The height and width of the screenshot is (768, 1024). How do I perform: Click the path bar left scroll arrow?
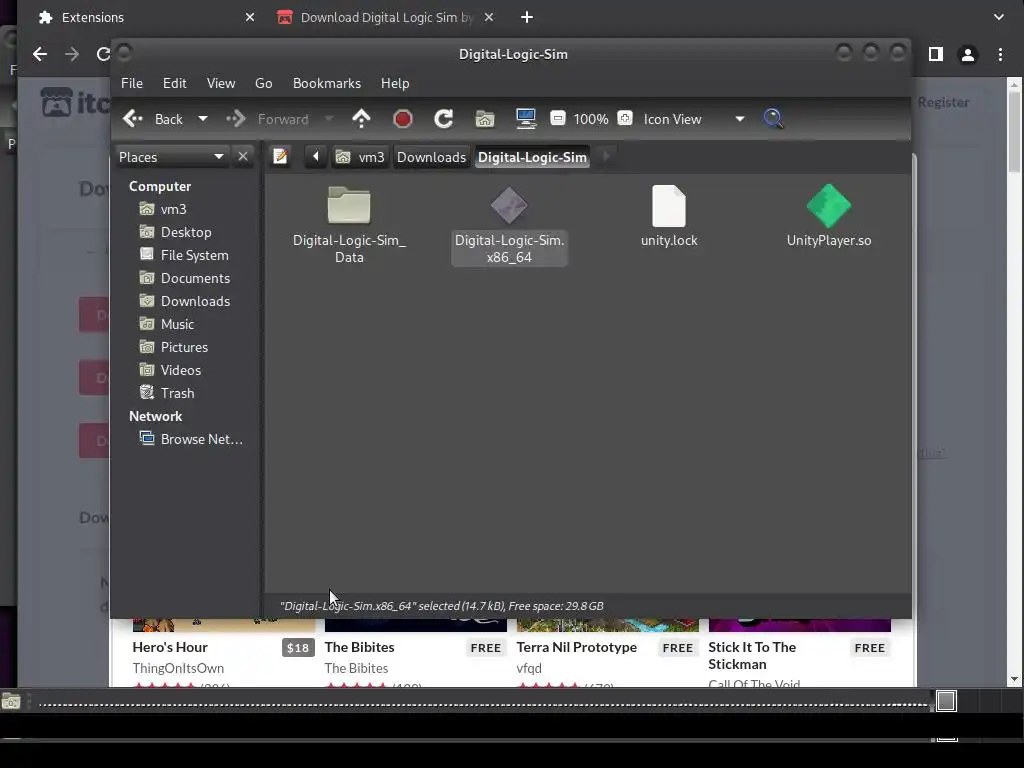pyautogui.click(x=316, y=156)
